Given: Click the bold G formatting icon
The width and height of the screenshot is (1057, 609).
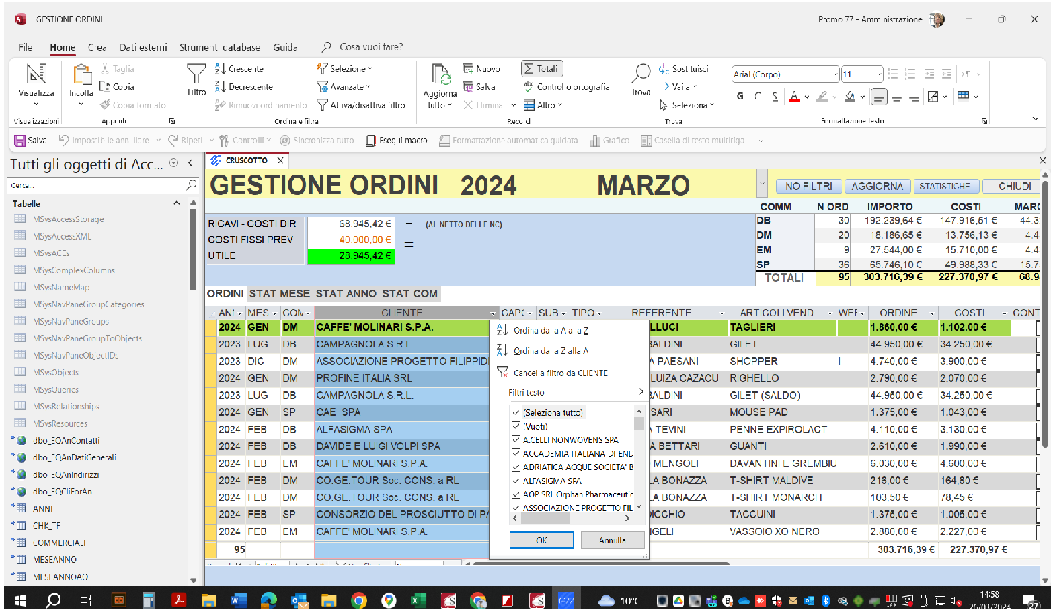Looking at the screenshot, I should tap(740, 96).
